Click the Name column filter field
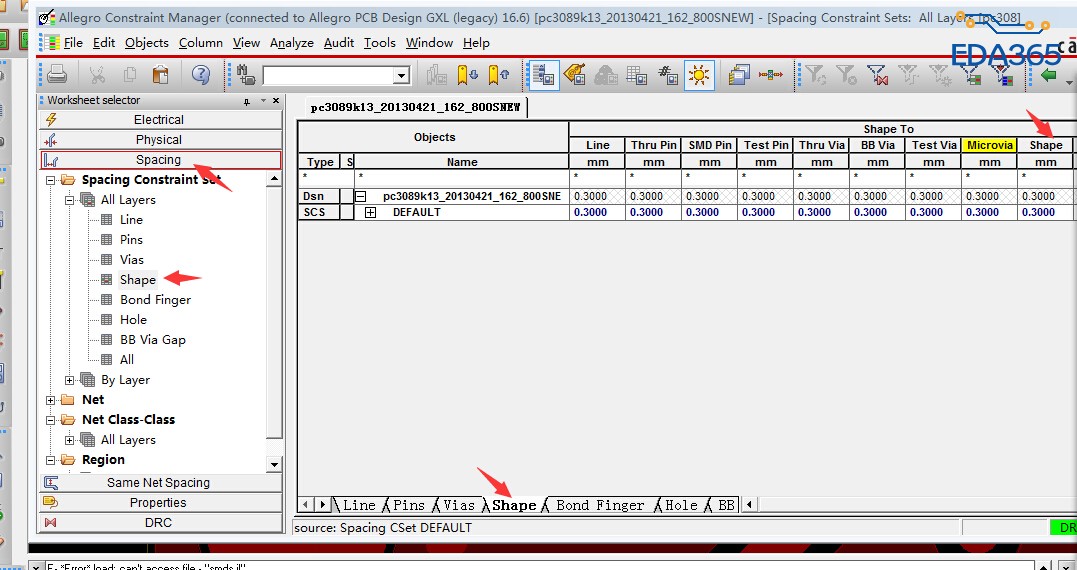Viewport: 1077px width, 570px height. [462, 177]
